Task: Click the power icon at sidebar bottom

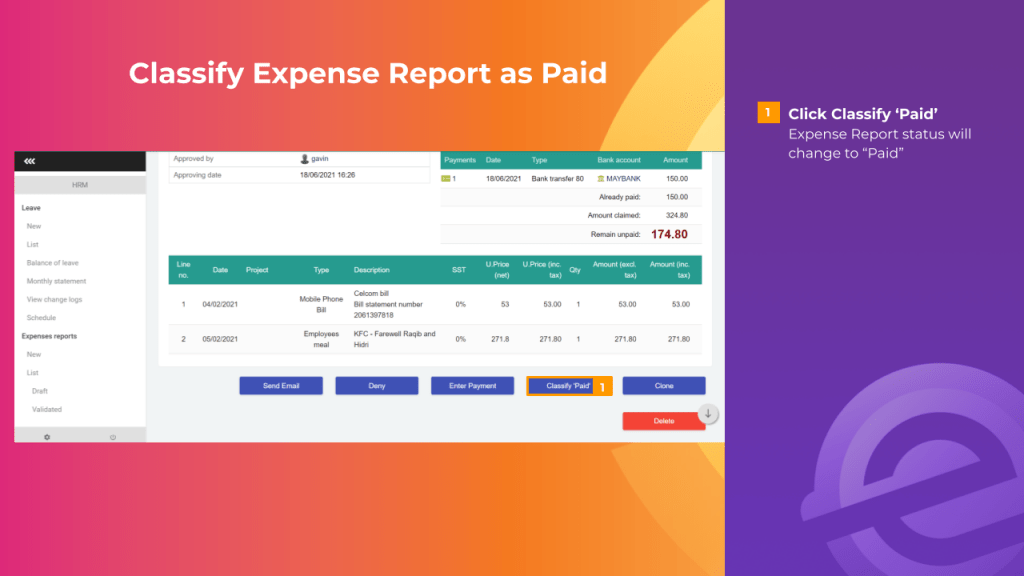Action: point(112,436)
